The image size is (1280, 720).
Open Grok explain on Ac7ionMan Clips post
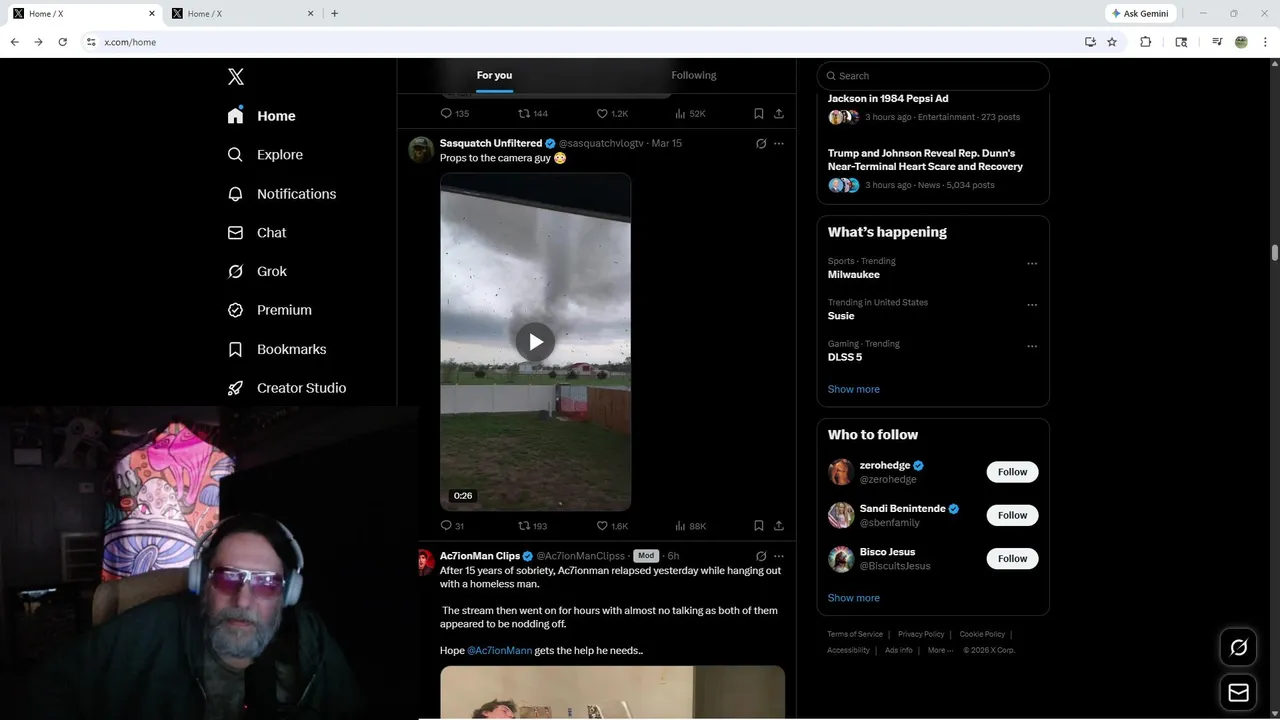[x=761, y=556]
